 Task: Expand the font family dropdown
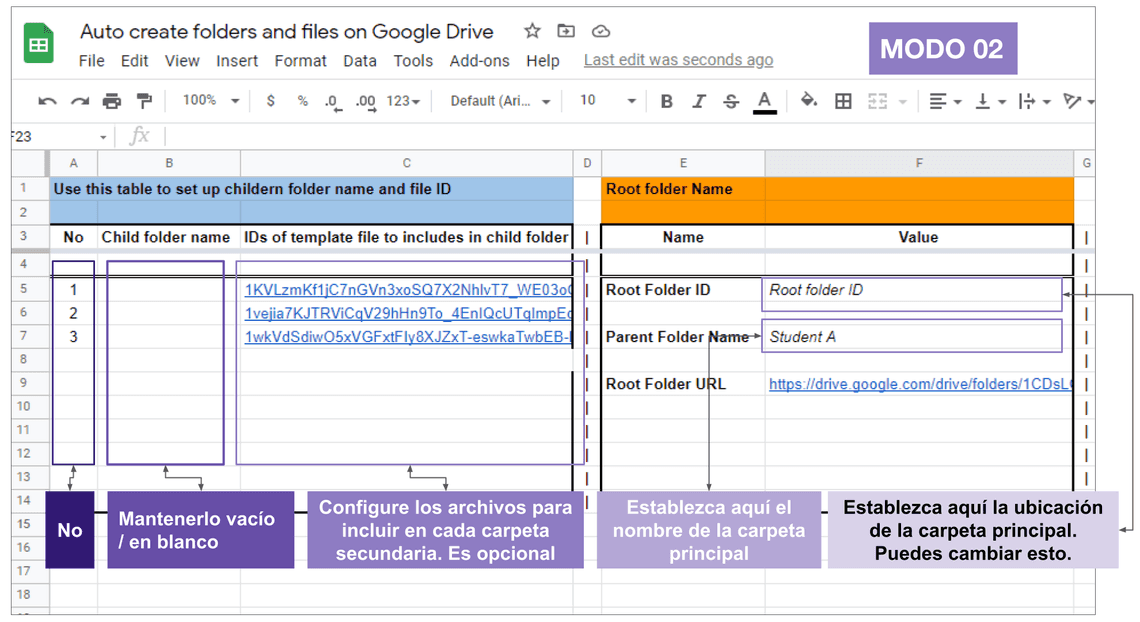pyautogui.click(x=500, y=101)
